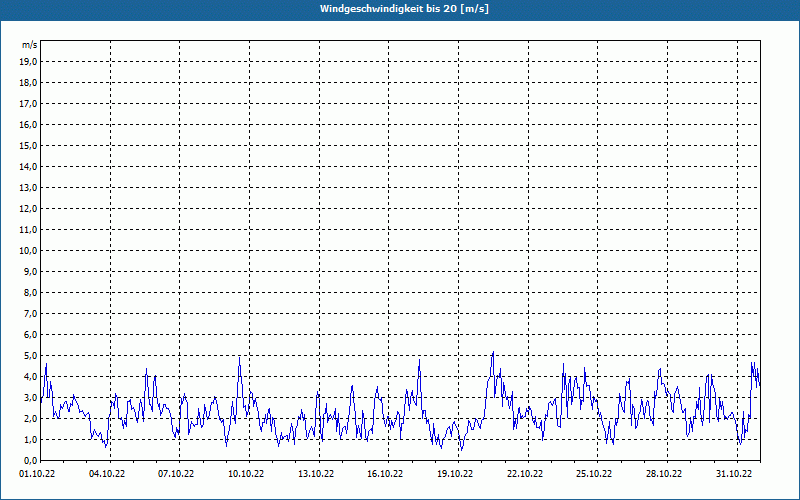Click the y-axis value 9,0
The width and height of the screenshot is (800, 500).
tap(30, 271)
